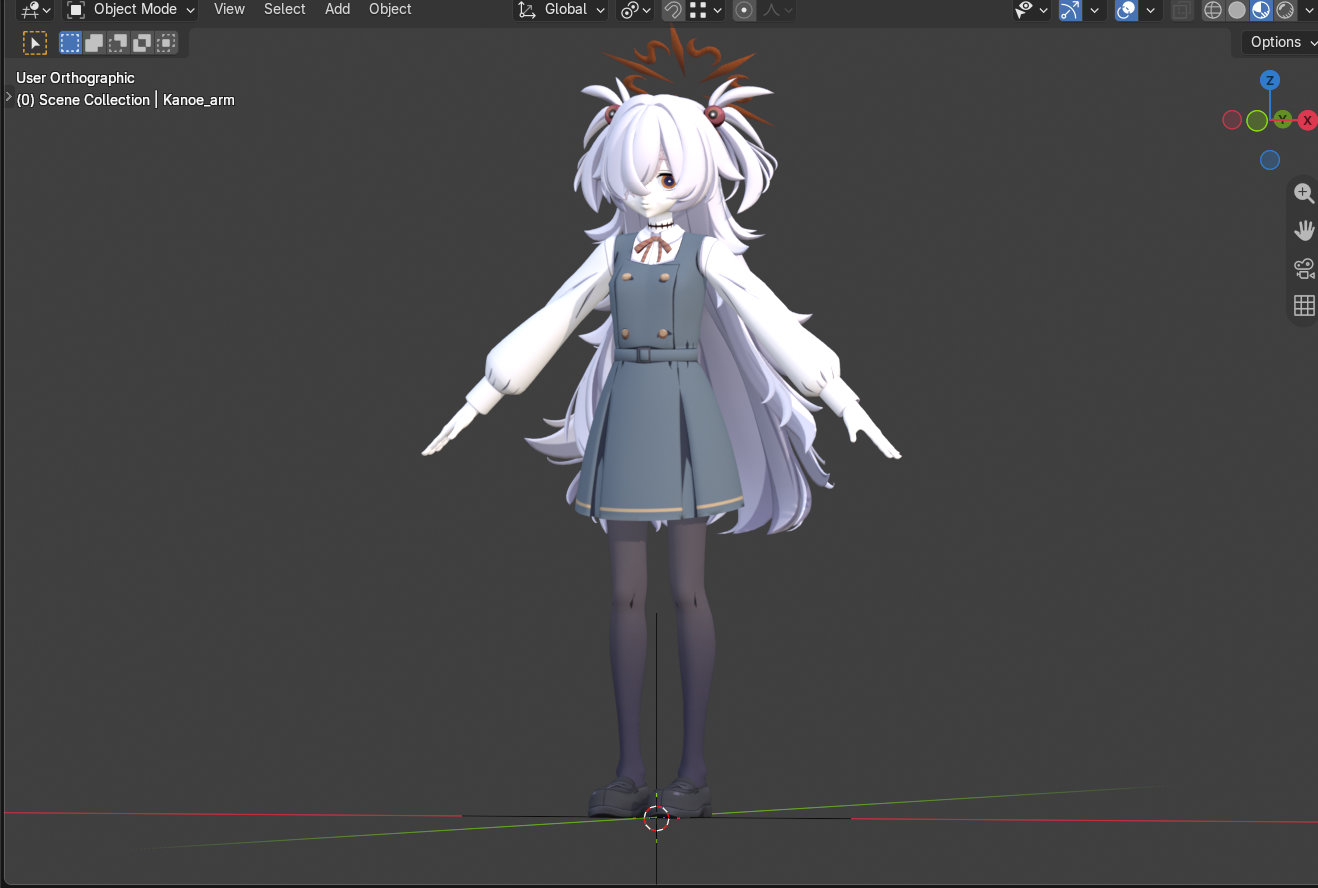Choose intersect selection mode icon
The height and width of the screenshot is (888, 1318).
(166, 42)
